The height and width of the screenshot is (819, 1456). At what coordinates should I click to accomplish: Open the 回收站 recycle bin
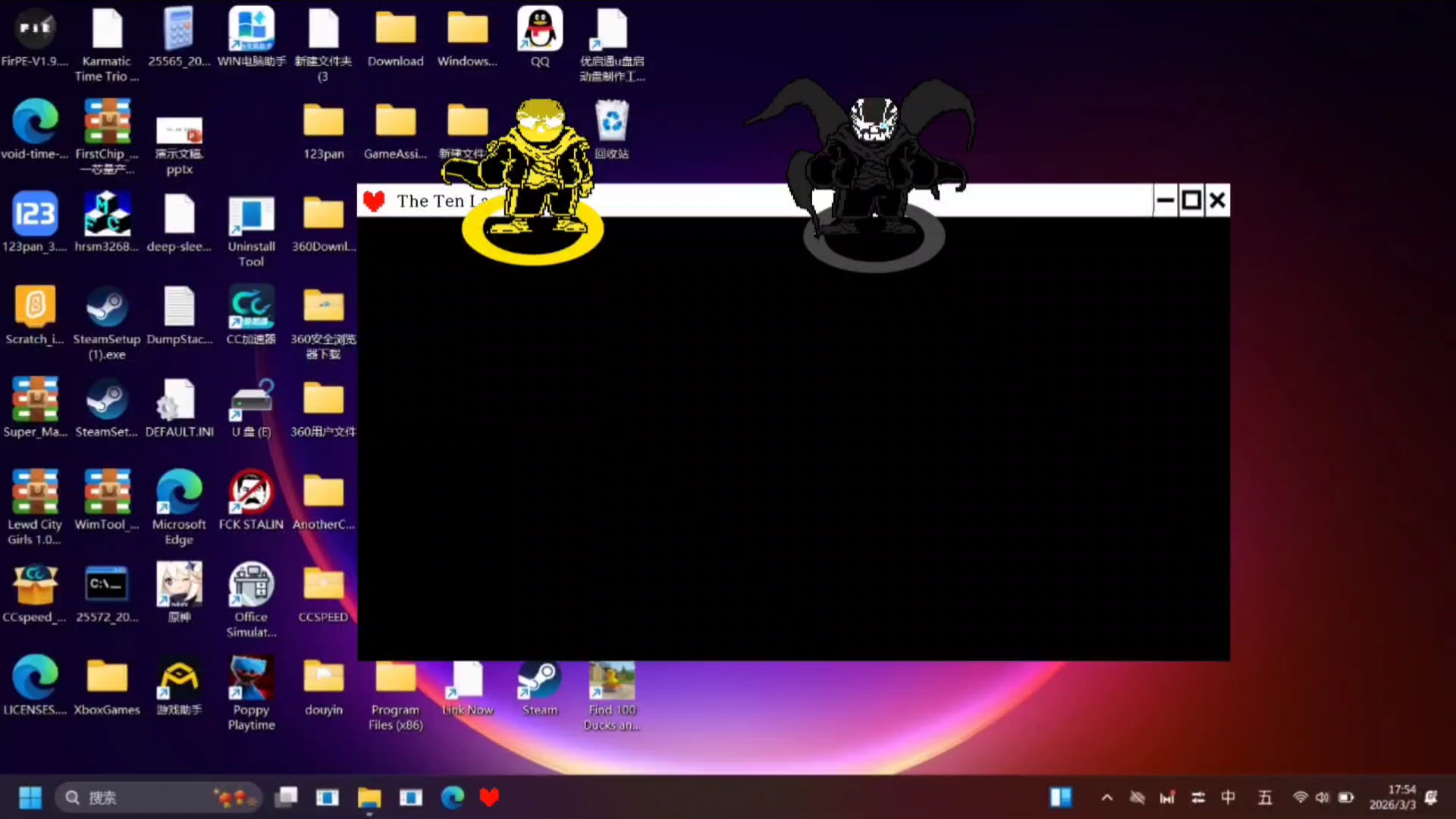(x=612, y=121)
